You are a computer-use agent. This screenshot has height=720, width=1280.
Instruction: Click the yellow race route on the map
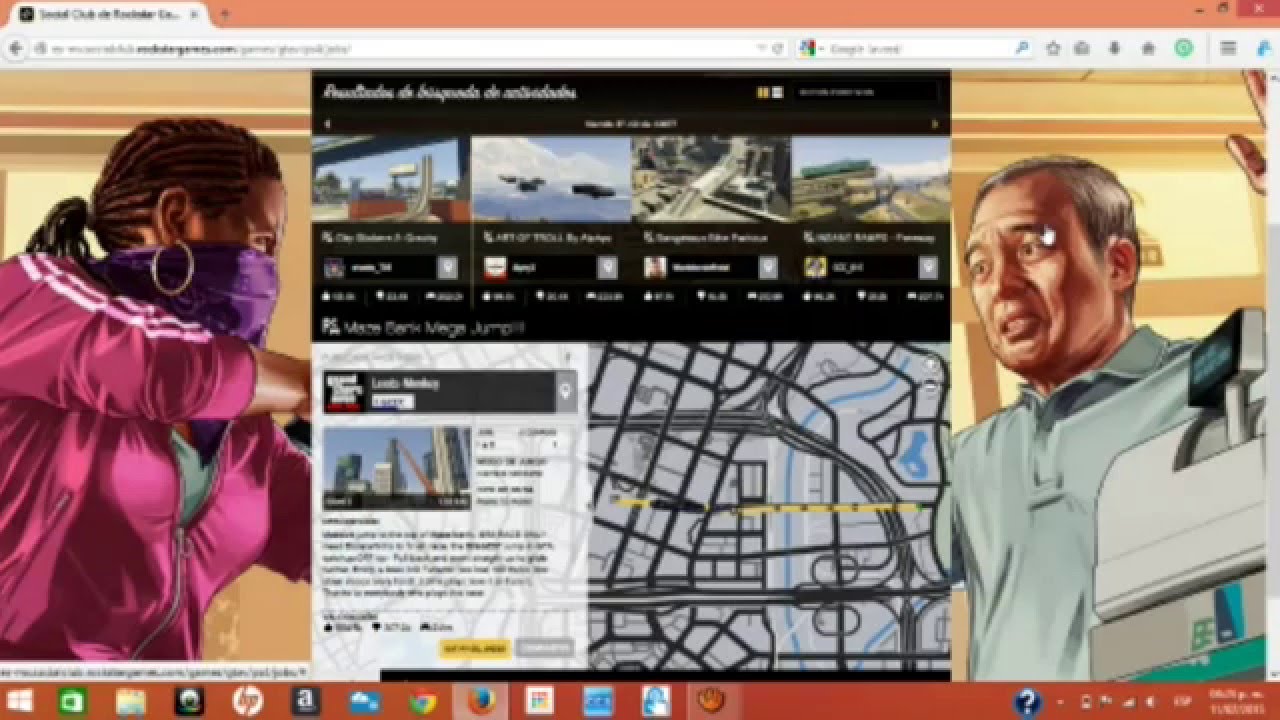pos(768,507)
